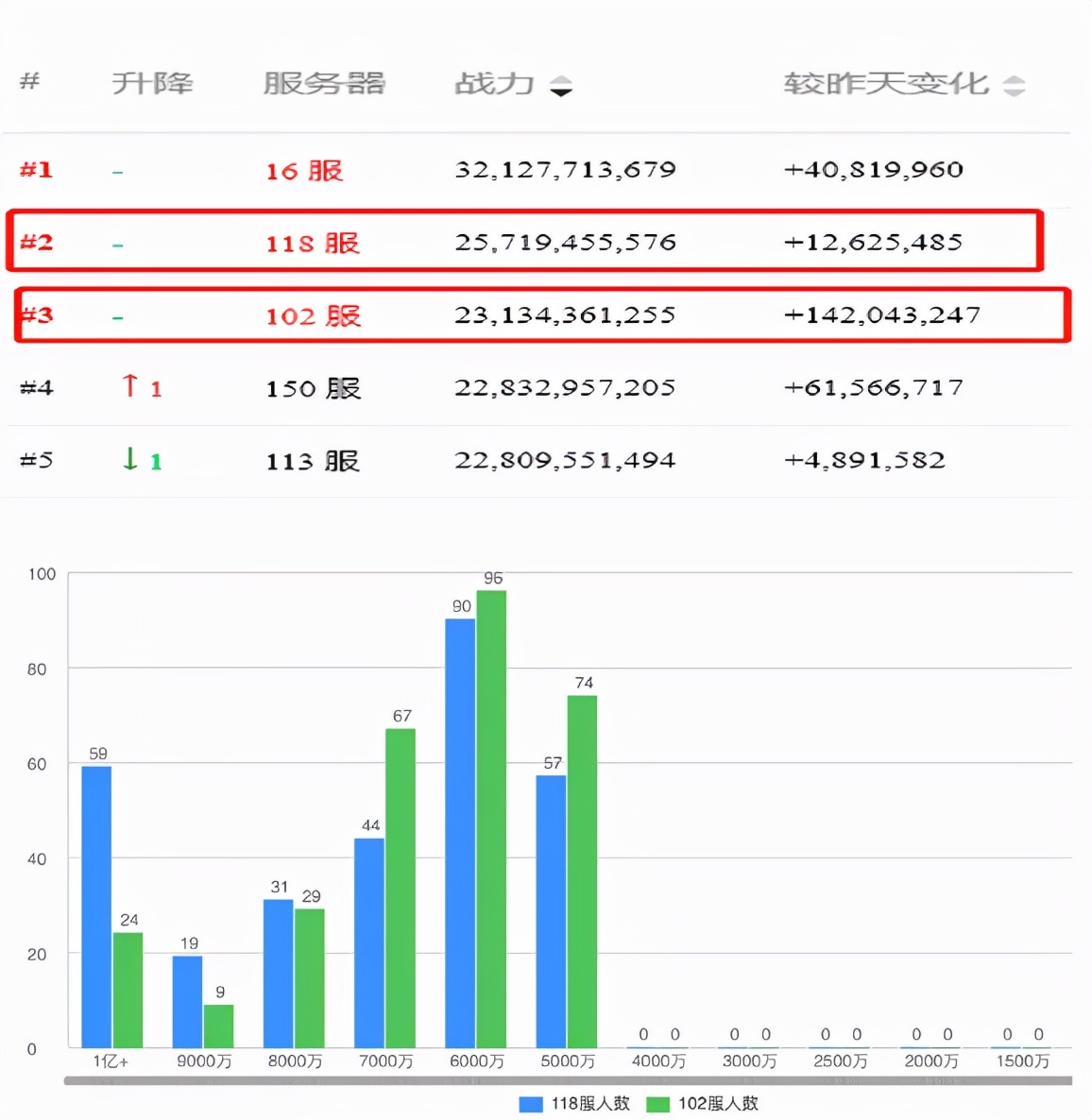Viewport: 1092px width, 1120px height.
Task: Select change value +61,566,717
Action: [x=873, y=388]
